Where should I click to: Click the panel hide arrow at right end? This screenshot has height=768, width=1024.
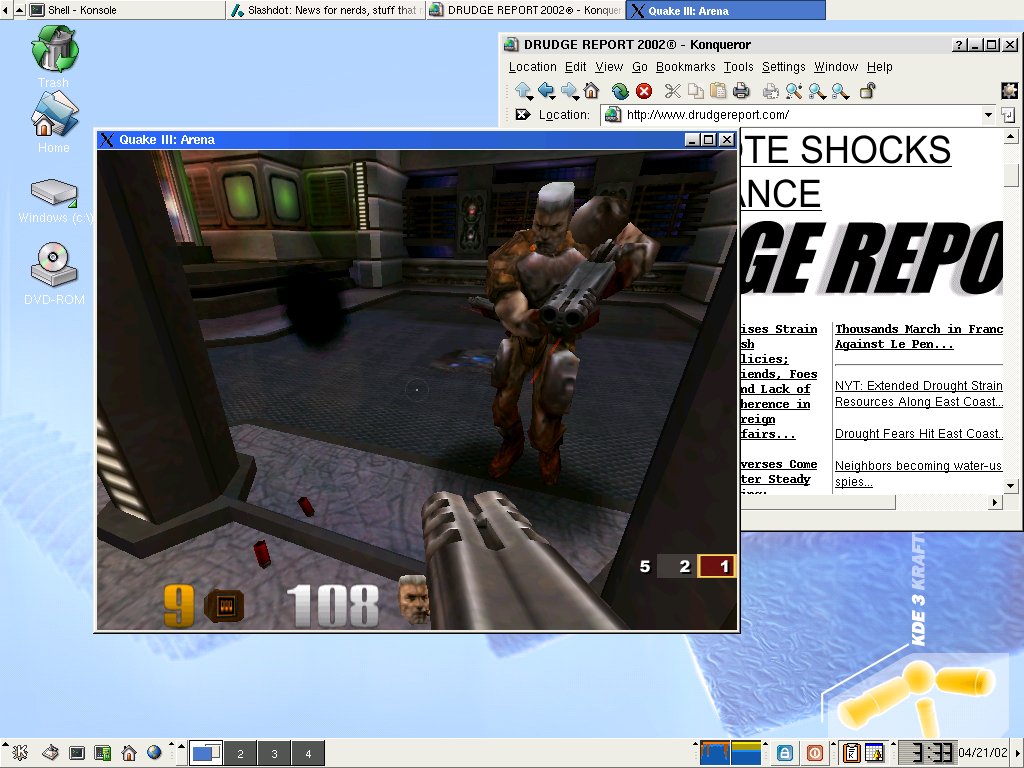click(x=1019, y=753)
